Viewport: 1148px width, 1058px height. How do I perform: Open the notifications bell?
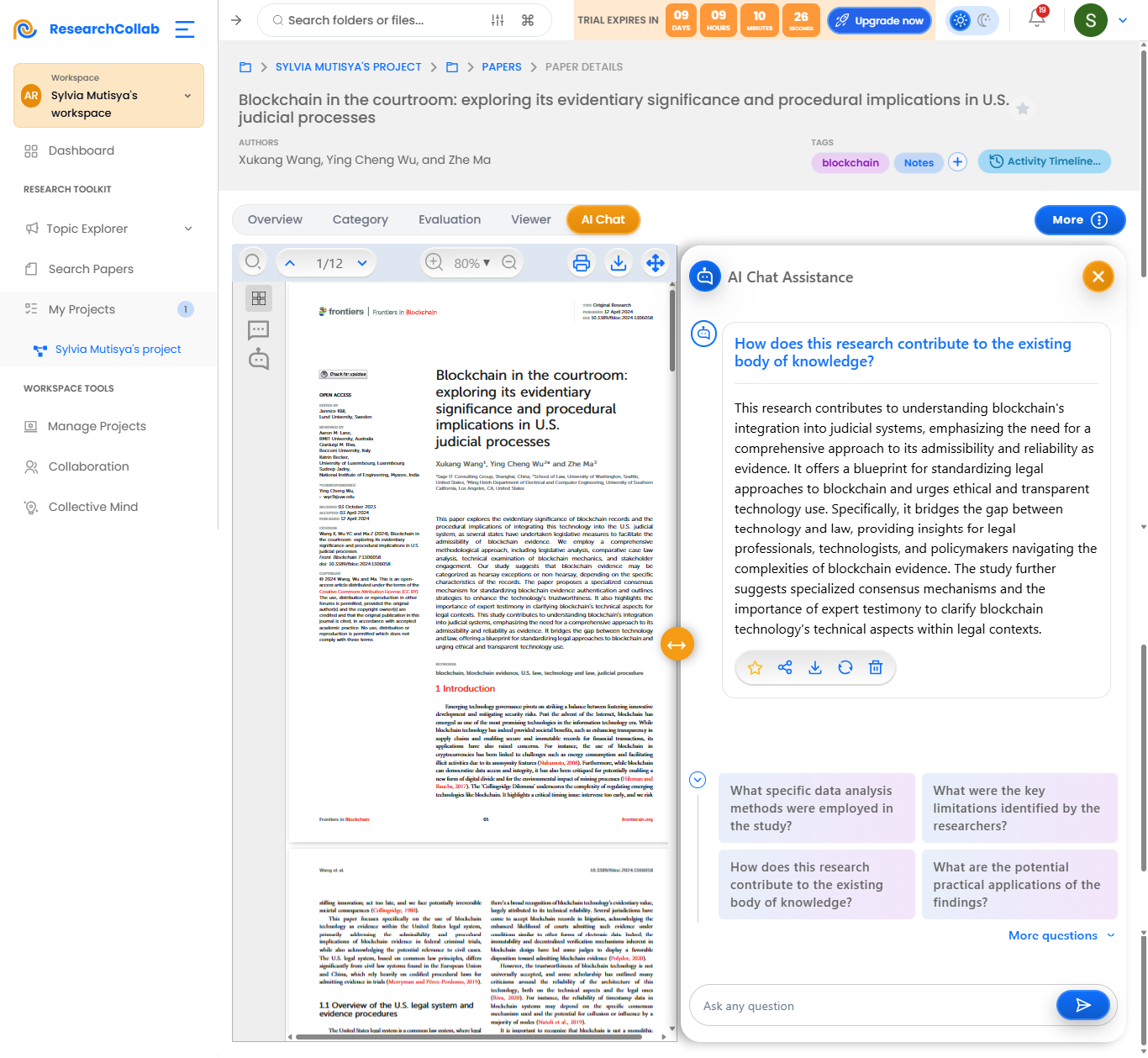click(1037, 19)
